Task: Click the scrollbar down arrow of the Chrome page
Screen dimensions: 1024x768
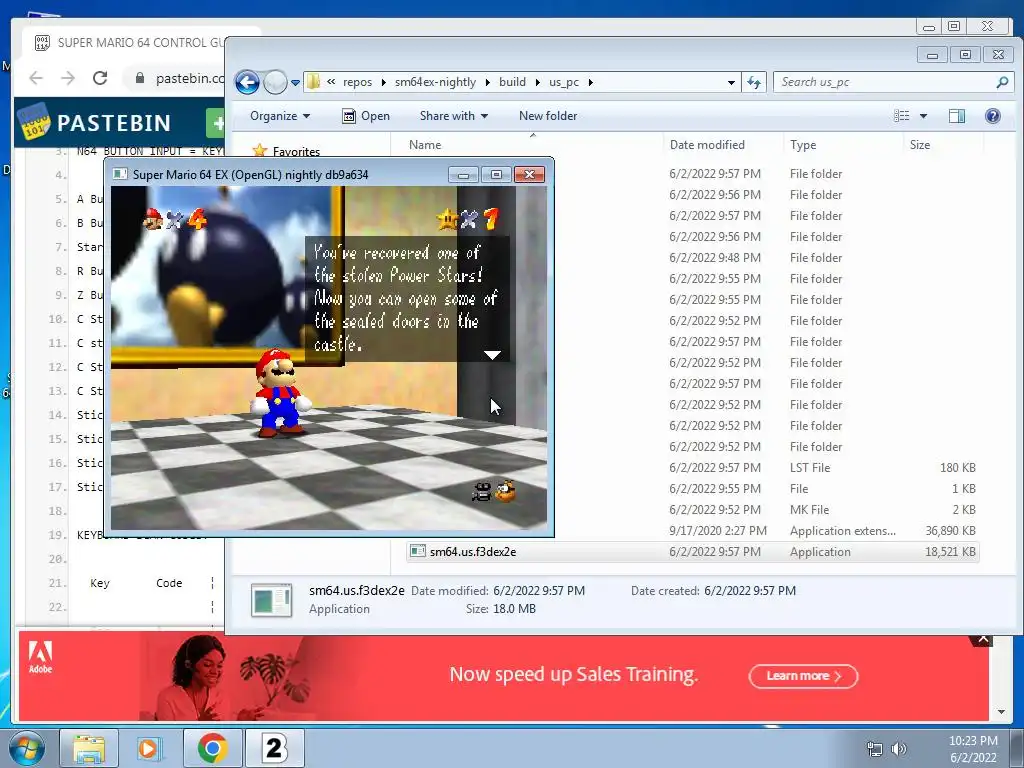Action: pos(1001,712)
